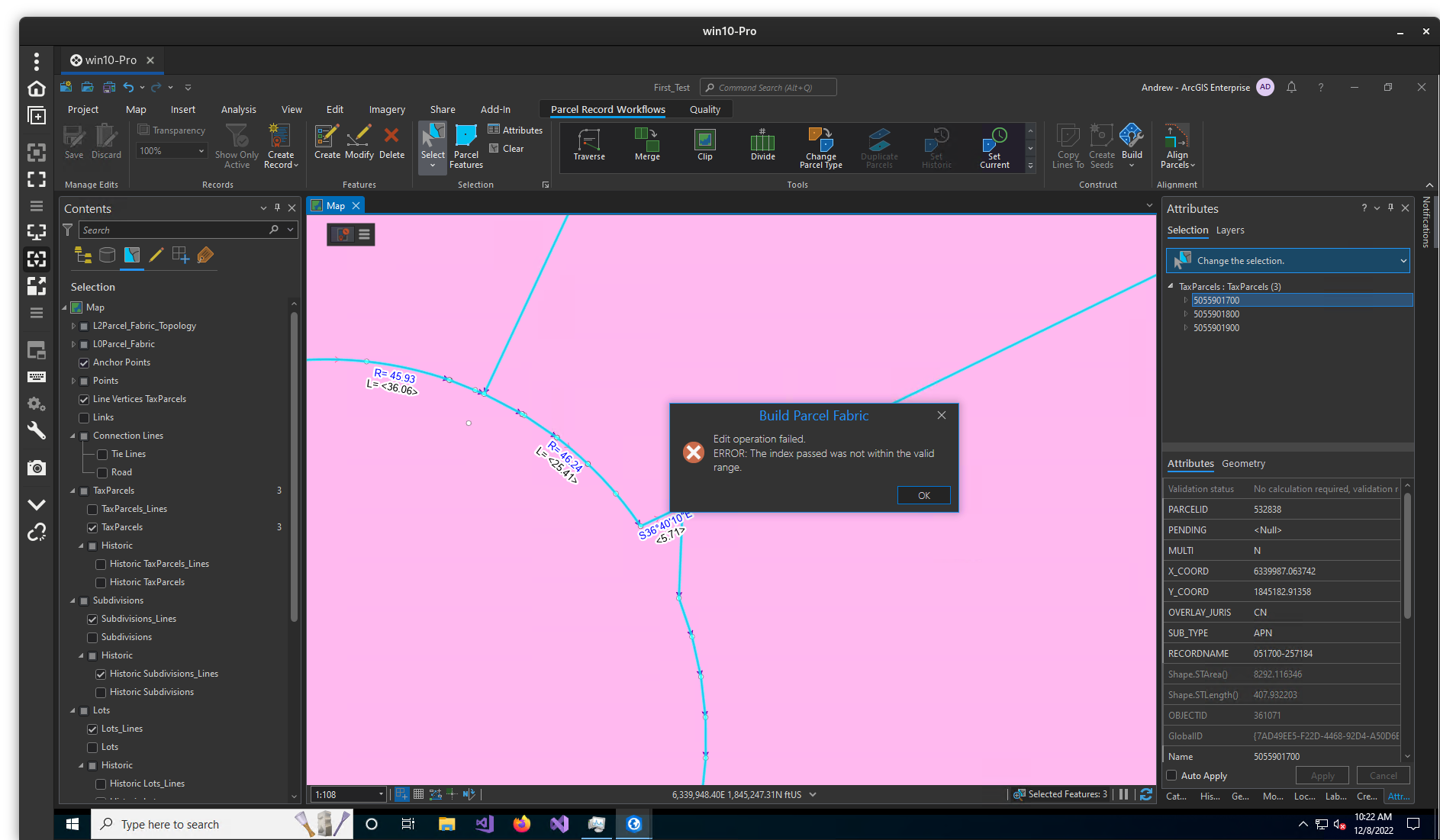Collapse the Connection Lines group
This screenshot has height=840, width=1440.
click(73, 436)
